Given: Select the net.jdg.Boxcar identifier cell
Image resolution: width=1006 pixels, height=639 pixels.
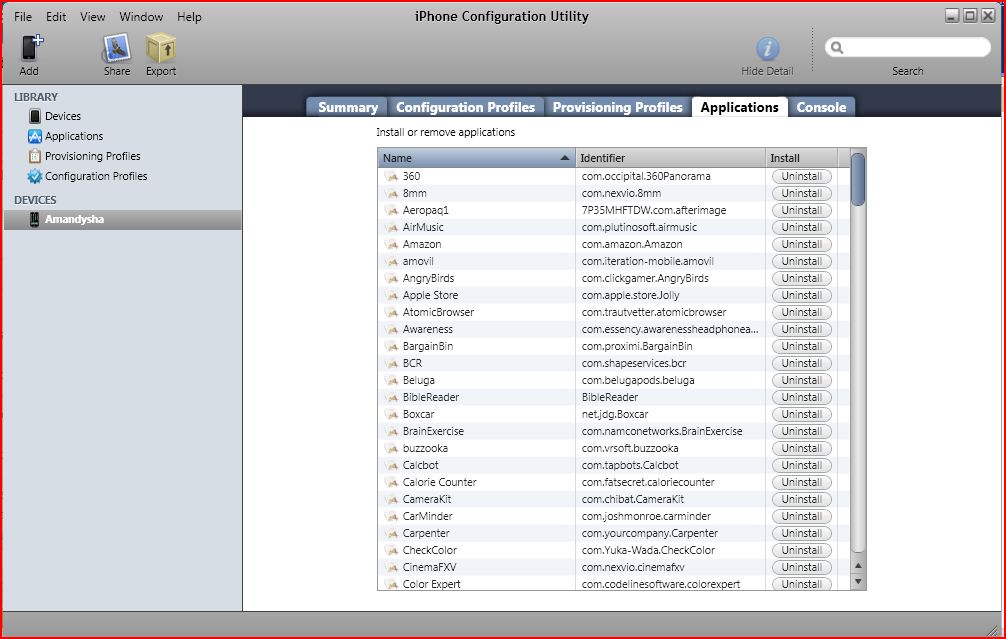Looking at the screenshot, I should pos(670,414).
